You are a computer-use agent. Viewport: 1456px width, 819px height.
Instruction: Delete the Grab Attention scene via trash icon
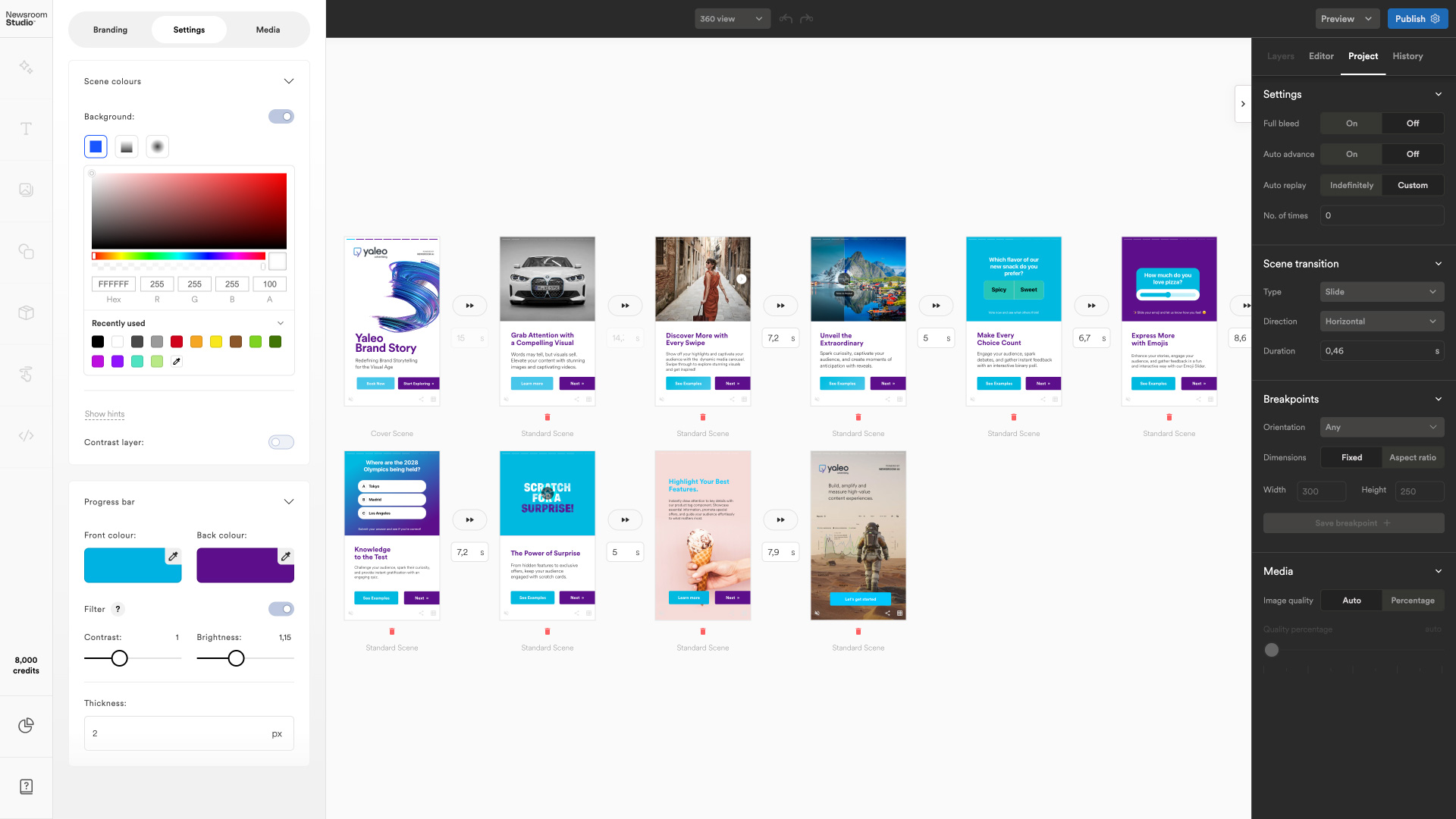click(x=548, y=417)
